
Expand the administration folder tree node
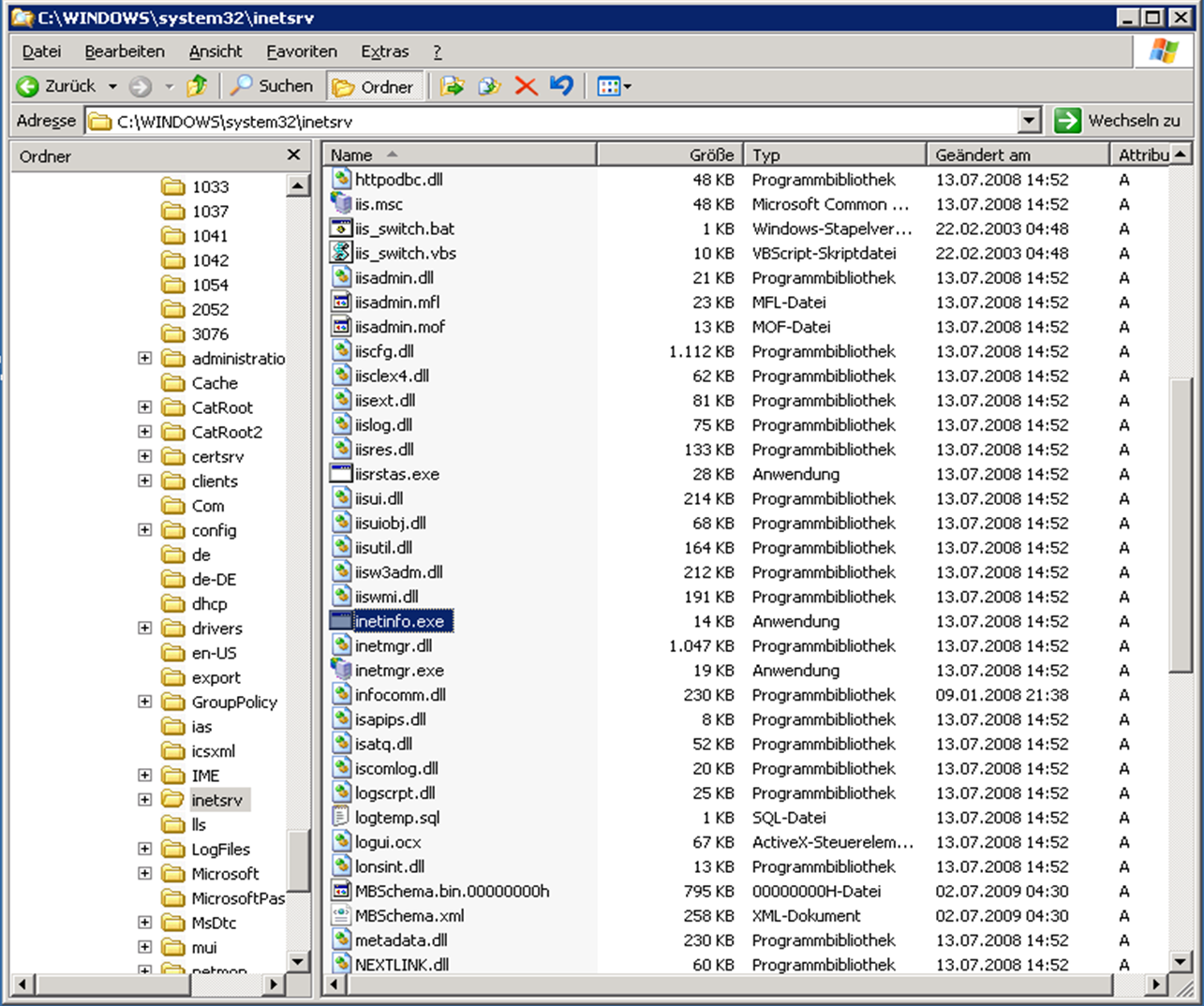144,358
